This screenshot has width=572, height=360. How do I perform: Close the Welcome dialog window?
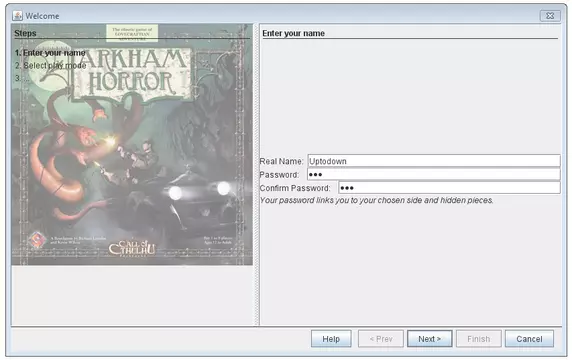[x=550, y=16]
